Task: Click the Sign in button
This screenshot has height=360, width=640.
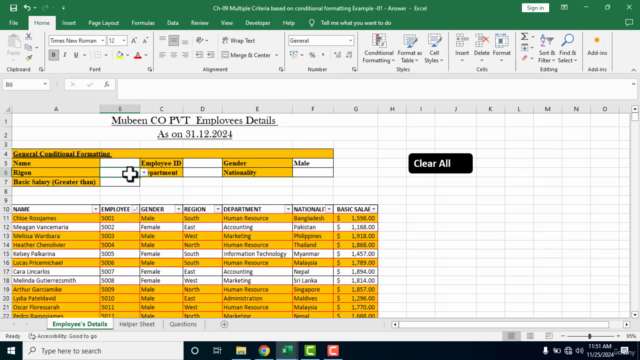Action: click(x=535, y=8)
